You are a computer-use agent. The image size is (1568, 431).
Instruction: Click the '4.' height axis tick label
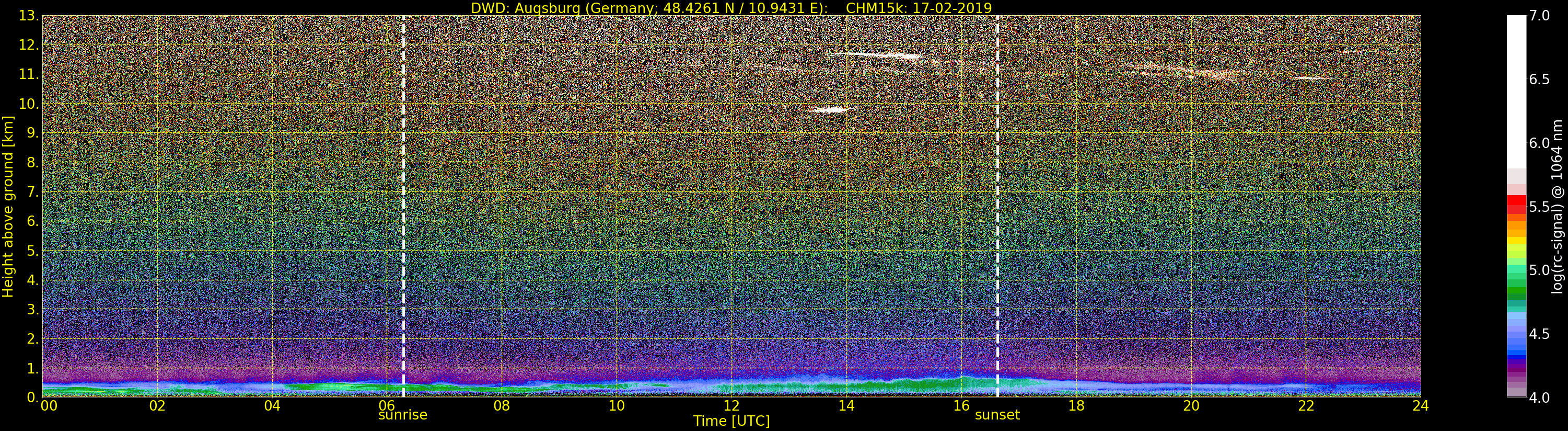click(32, 280)
